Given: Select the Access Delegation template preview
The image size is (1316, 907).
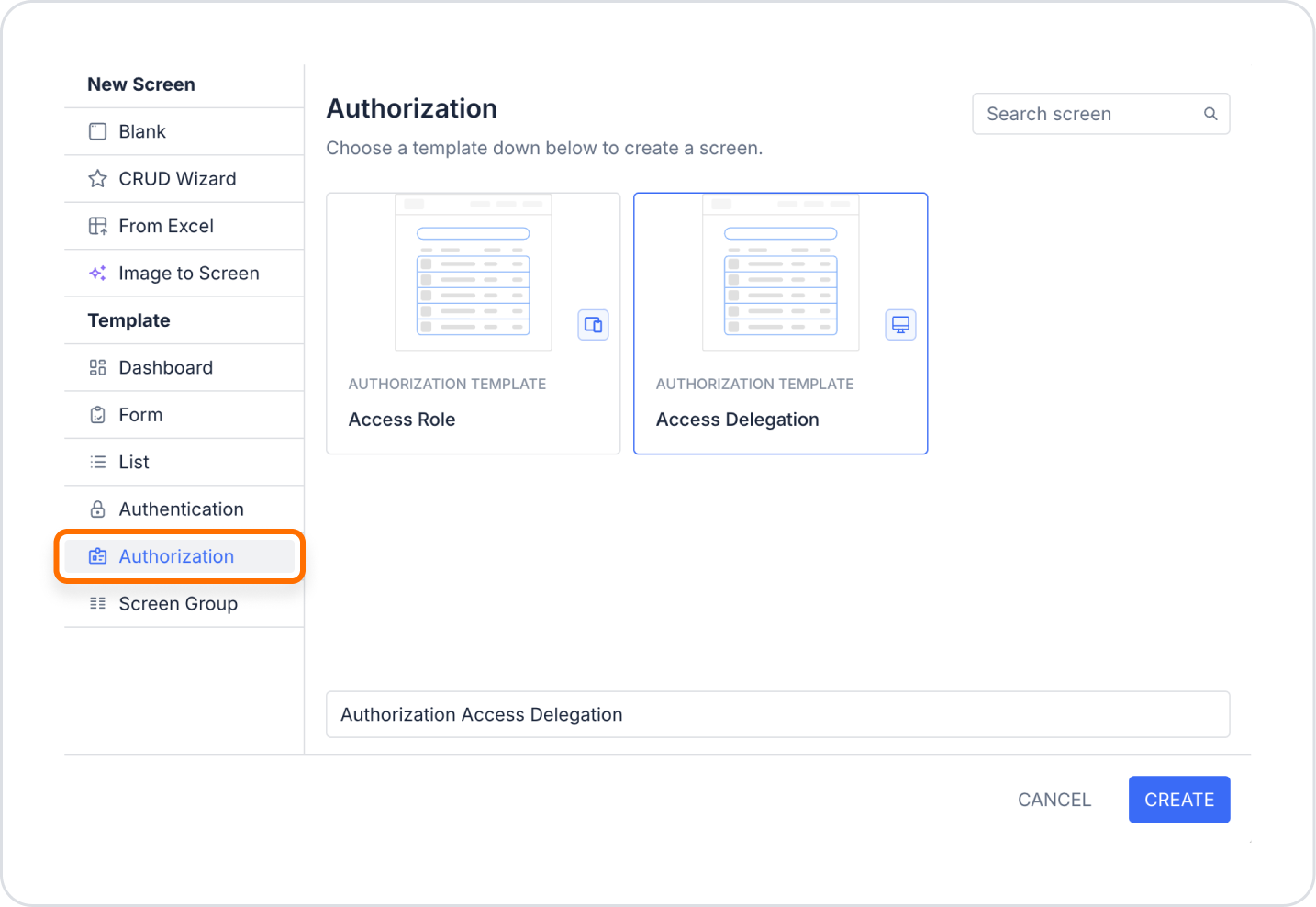Looking at the screenshot, I should (781, 272).
